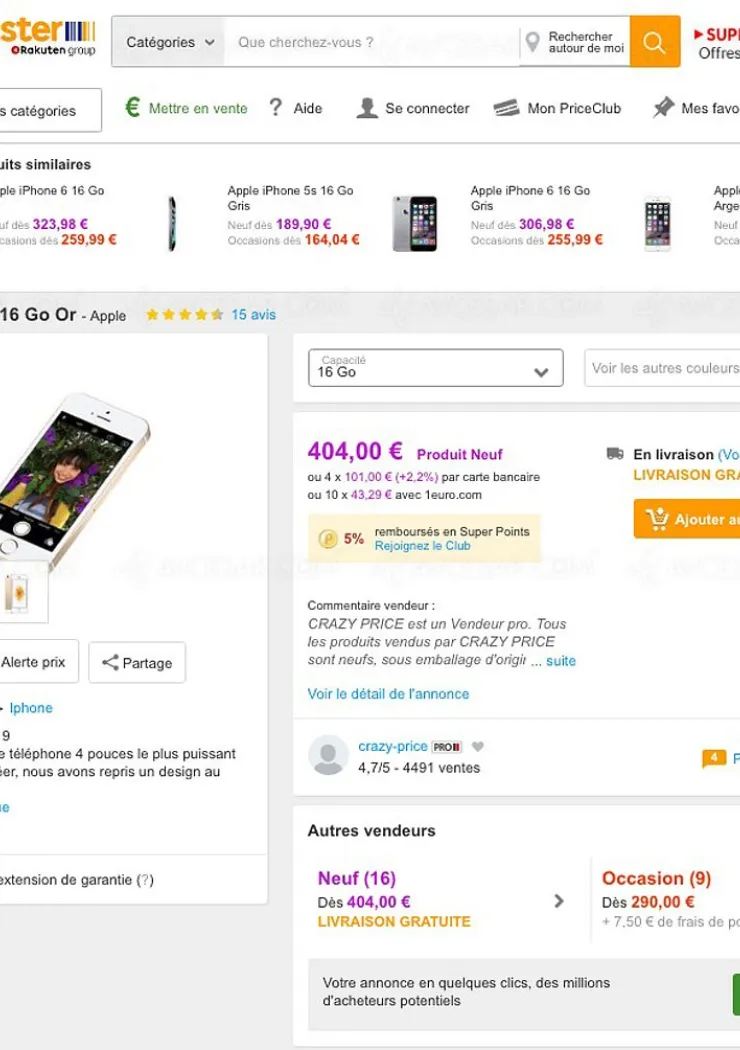
Task: Click the Que cherchez-vous search field
Action: pos(370,42)
